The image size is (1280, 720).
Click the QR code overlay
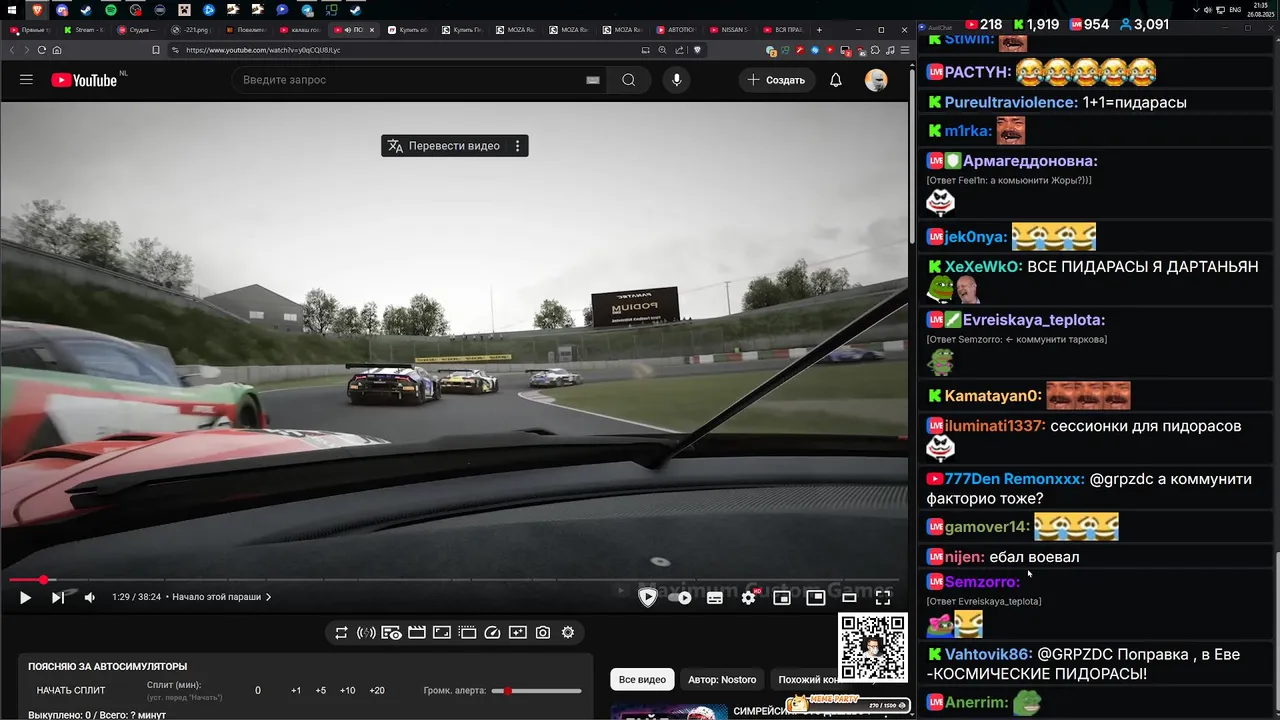873,647
